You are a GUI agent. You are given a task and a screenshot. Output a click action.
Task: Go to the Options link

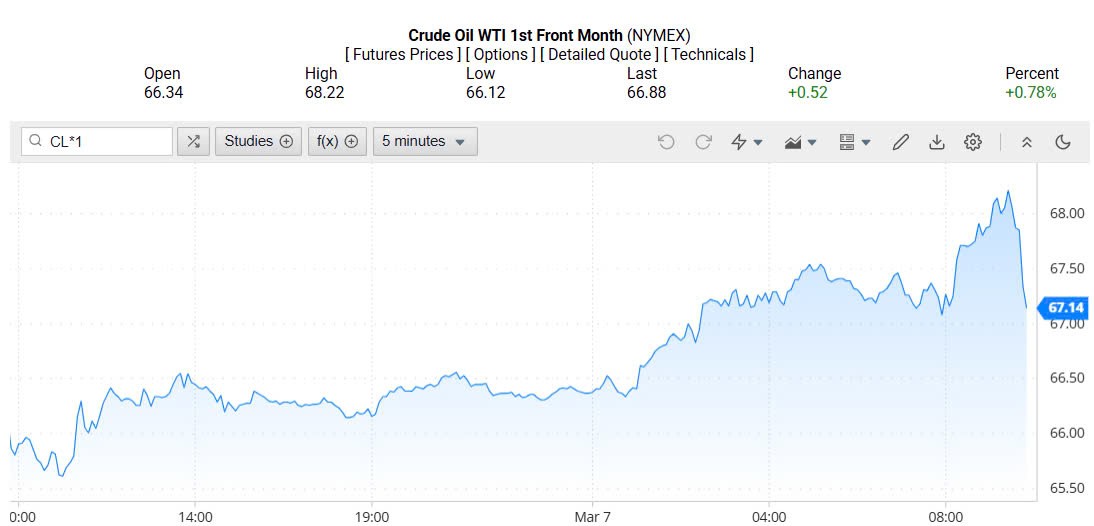[500, 54]
